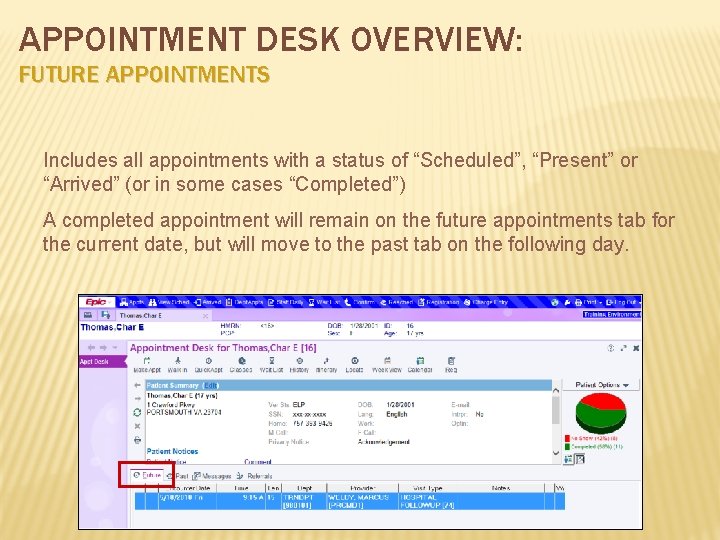Click the Visit Type column header

(428, 488)
